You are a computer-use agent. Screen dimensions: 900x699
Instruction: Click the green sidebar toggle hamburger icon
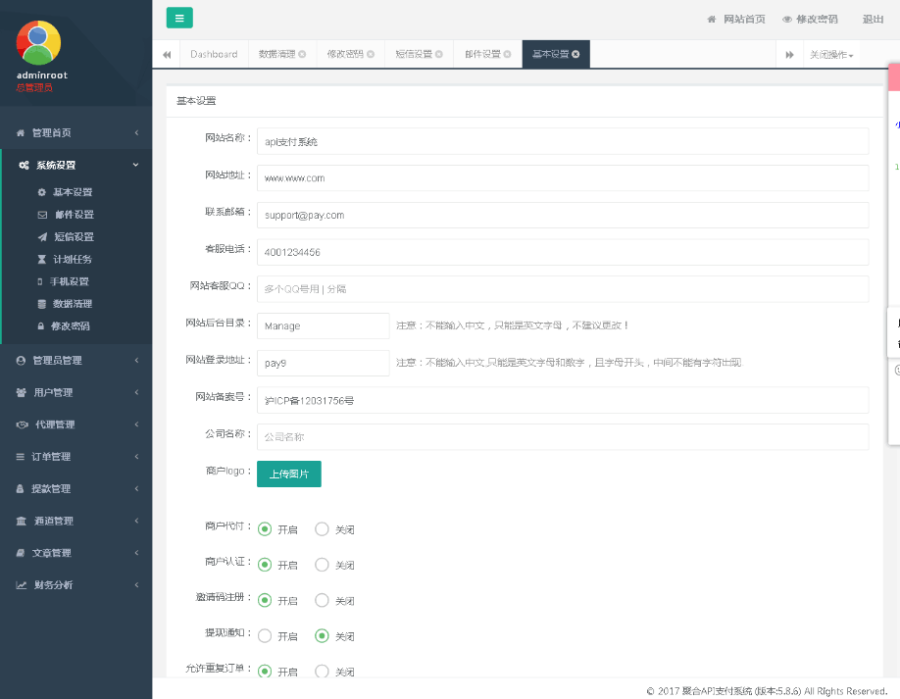pyautogui.click(x=179, y=18)
